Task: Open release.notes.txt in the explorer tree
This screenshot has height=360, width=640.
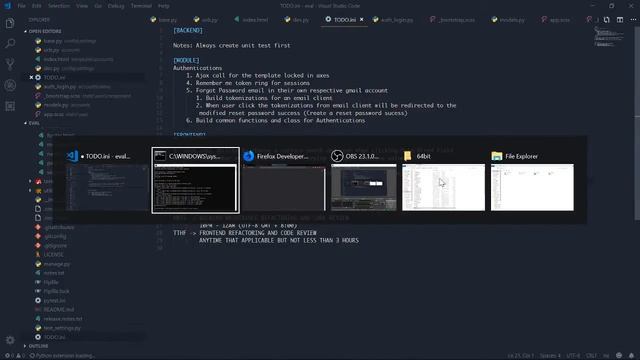Action: (x=63, y=319)
